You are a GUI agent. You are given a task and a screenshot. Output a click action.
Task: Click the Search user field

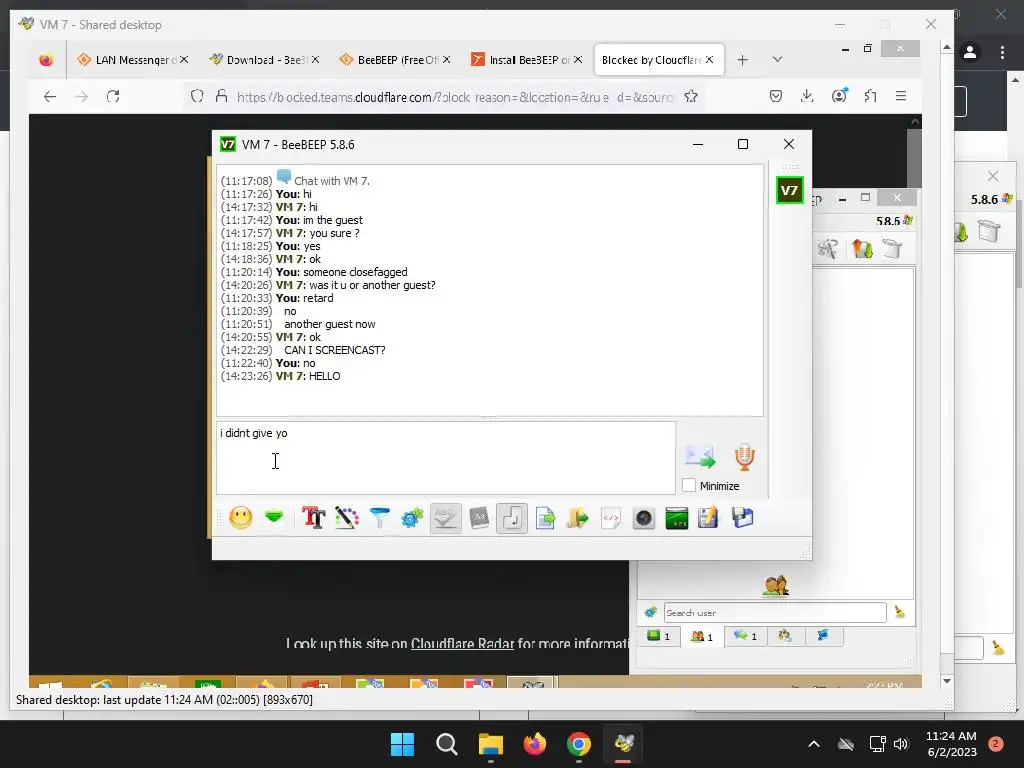775,613
